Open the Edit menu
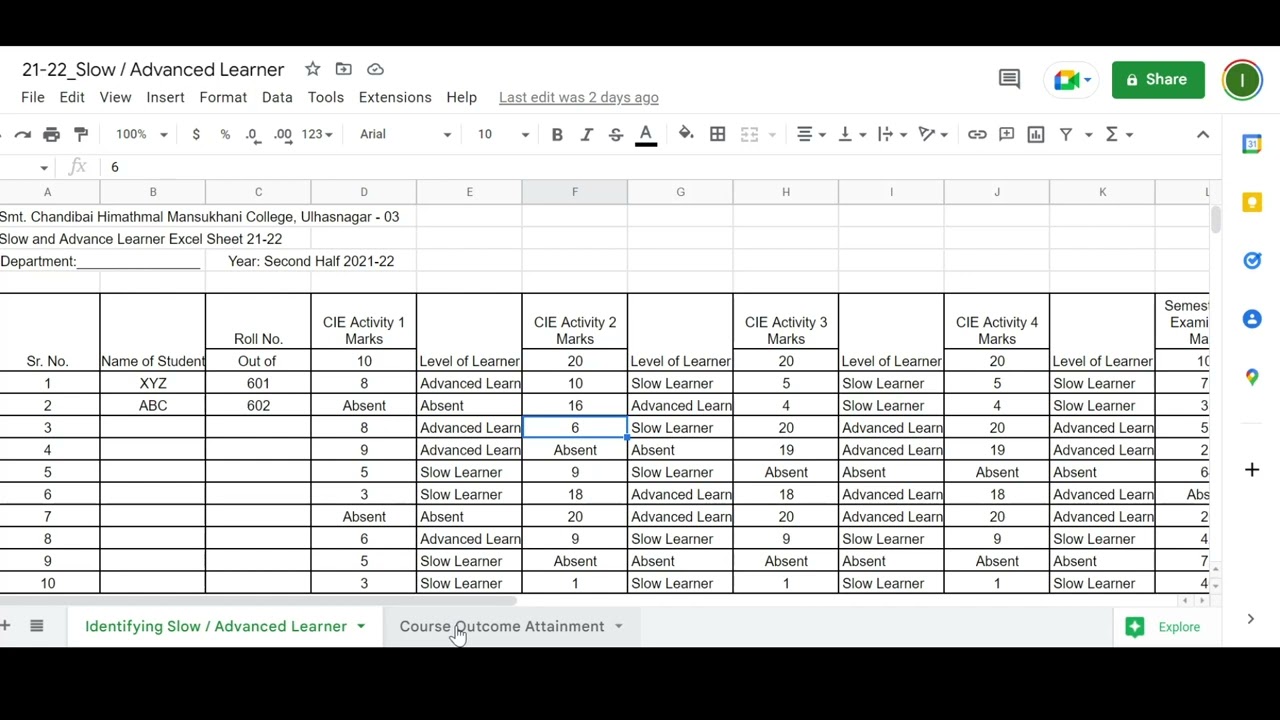 (x=72, y=97)
